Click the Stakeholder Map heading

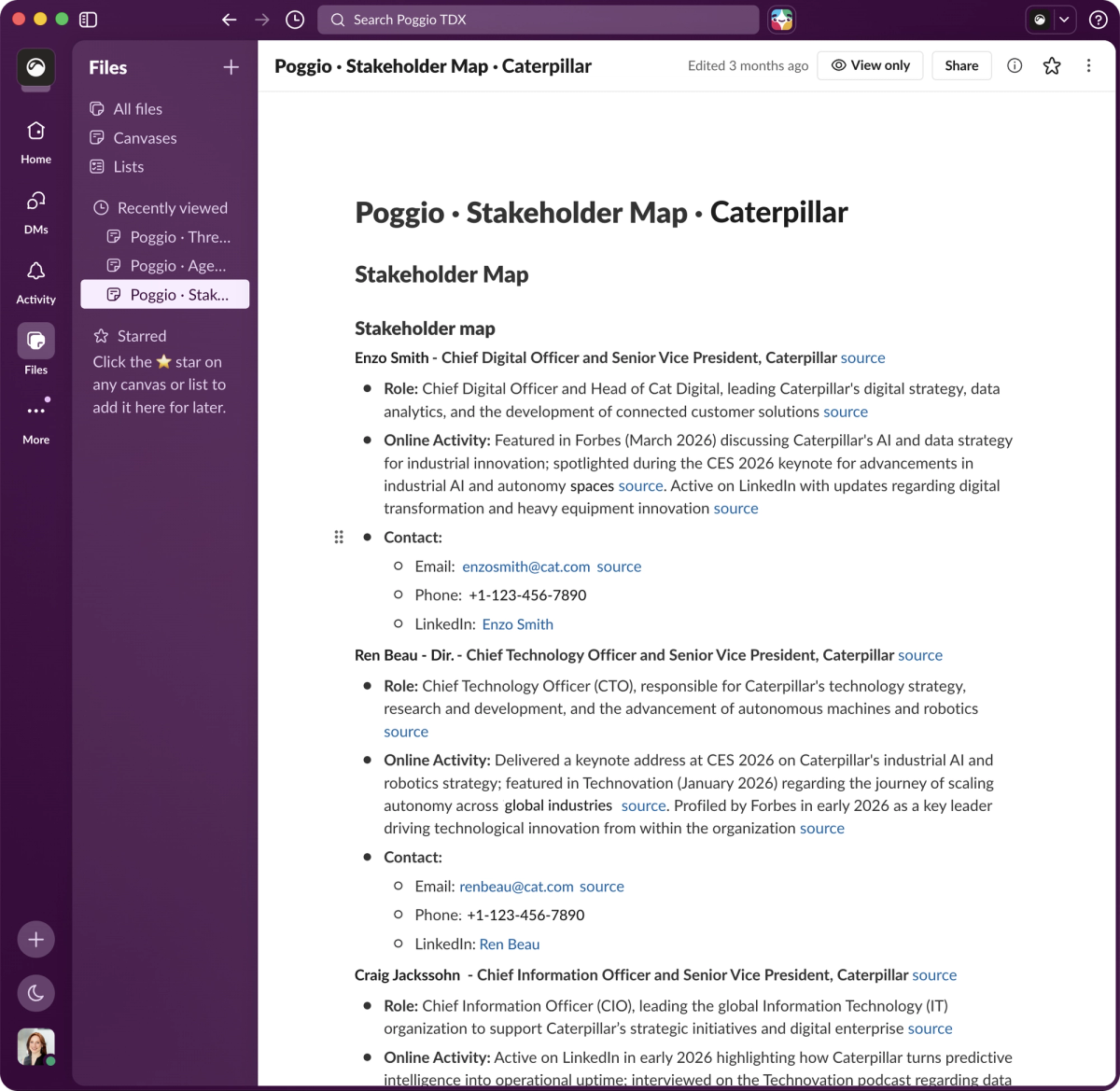pyautogui.click(x=441, y=274)
